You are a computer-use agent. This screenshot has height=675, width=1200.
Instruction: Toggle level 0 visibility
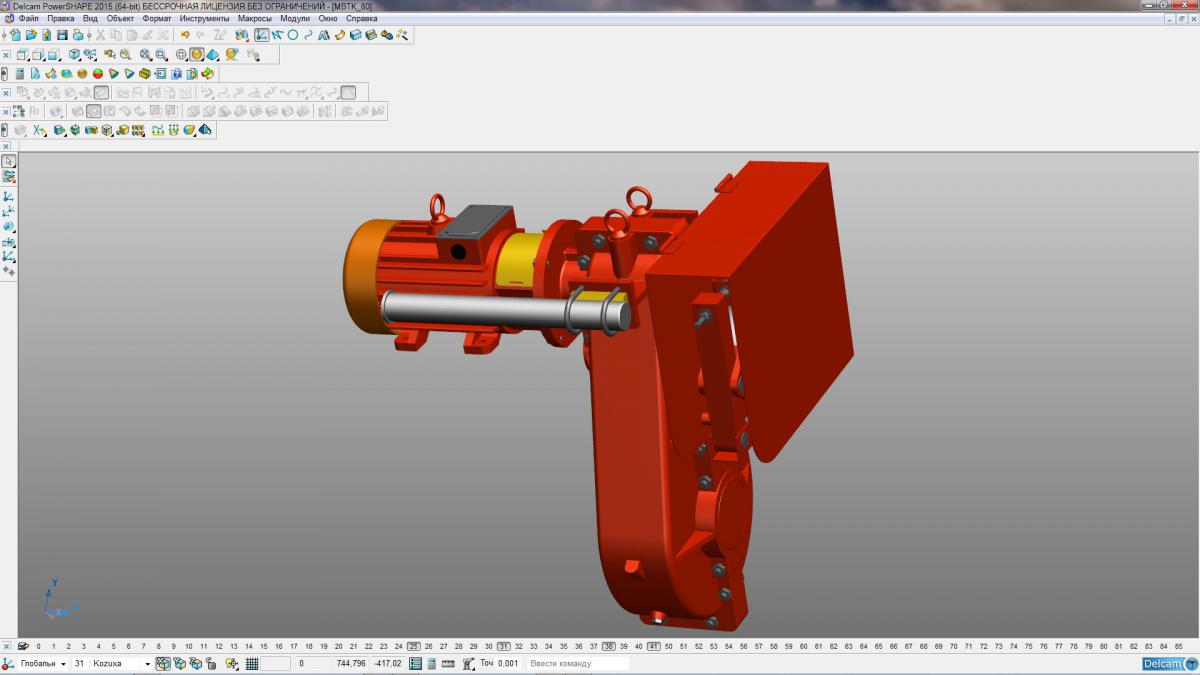click(39, 646)
